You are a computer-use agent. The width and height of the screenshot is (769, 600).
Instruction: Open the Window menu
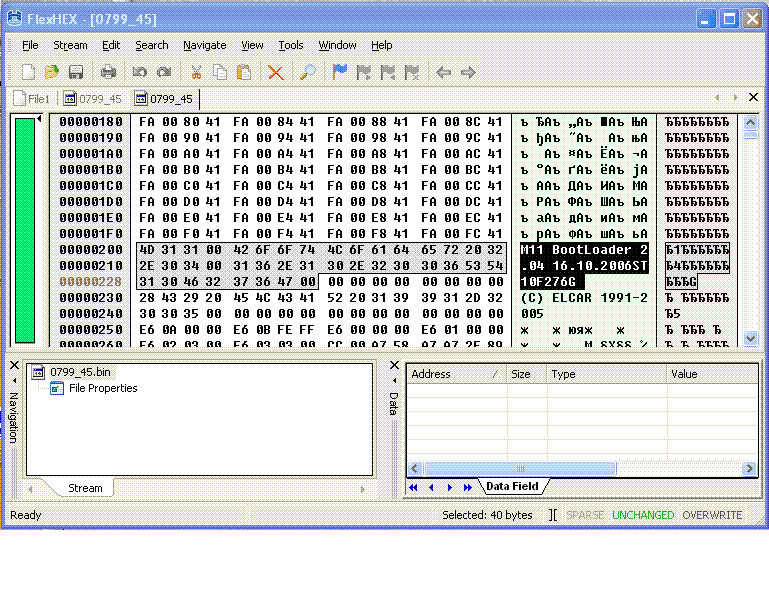click(337, 45)
